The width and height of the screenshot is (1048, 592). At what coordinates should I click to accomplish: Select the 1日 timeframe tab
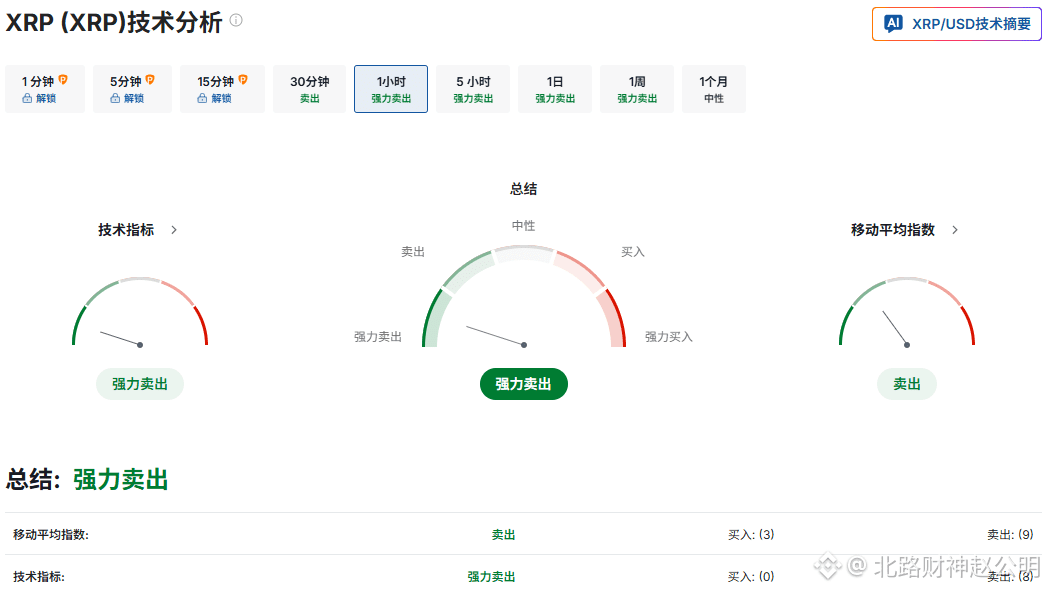[x=555, y=89]
